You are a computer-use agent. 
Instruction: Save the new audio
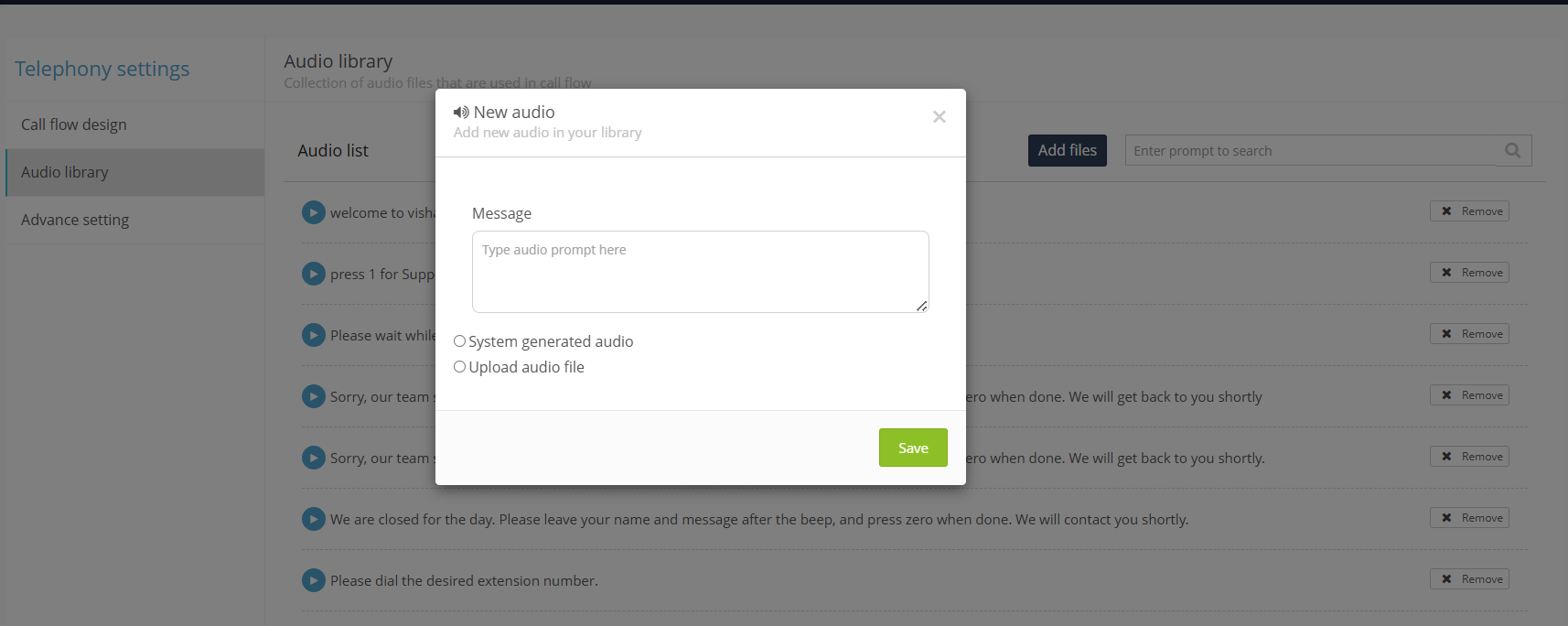point(912,448)
